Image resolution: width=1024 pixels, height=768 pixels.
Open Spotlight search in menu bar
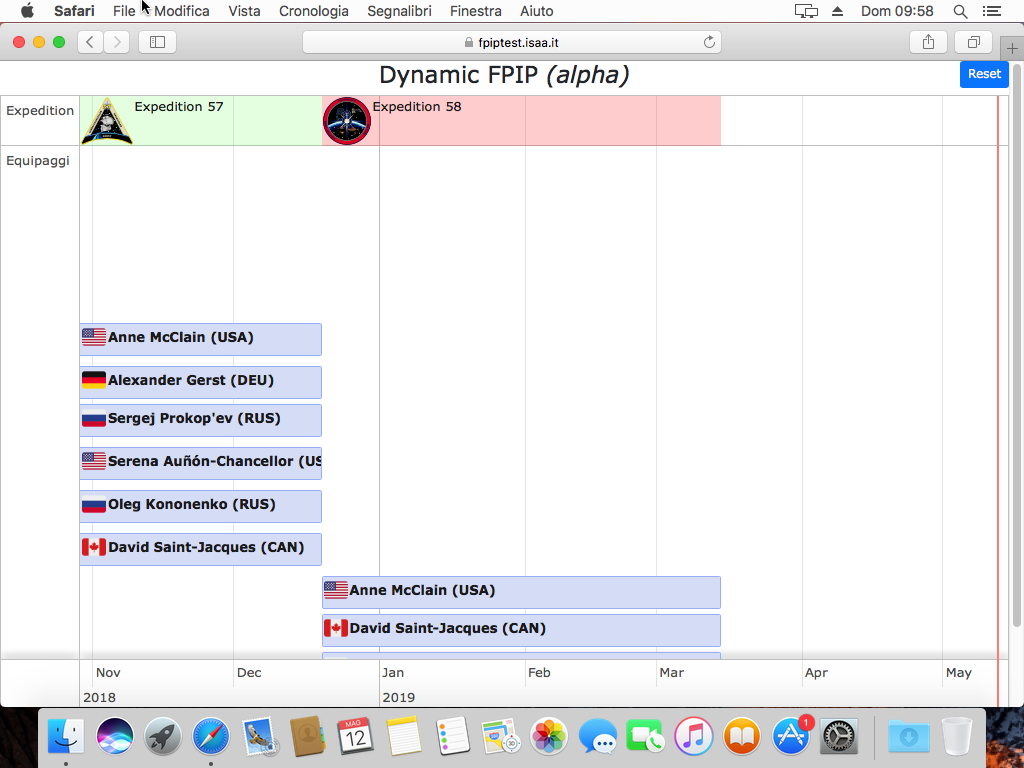(x=960, y=11)
